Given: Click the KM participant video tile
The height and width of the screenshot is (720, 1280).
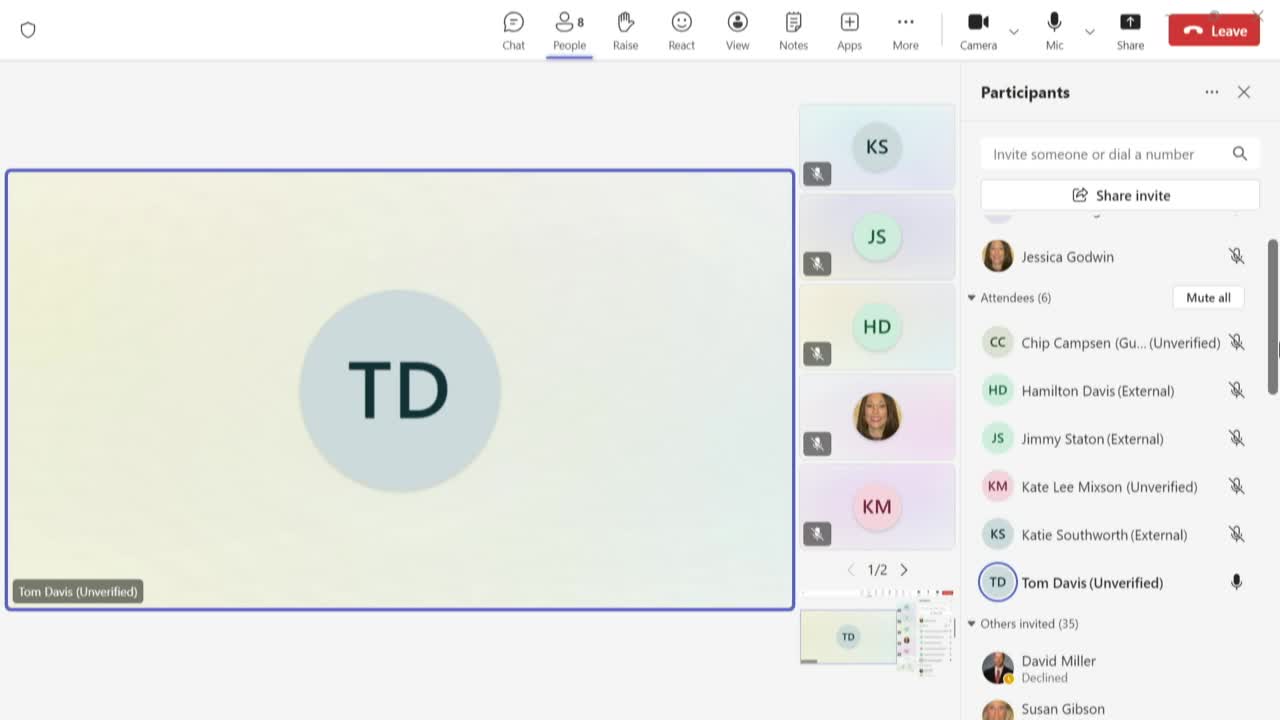Looking at the screenshot, I should click(x=877, y=506).
